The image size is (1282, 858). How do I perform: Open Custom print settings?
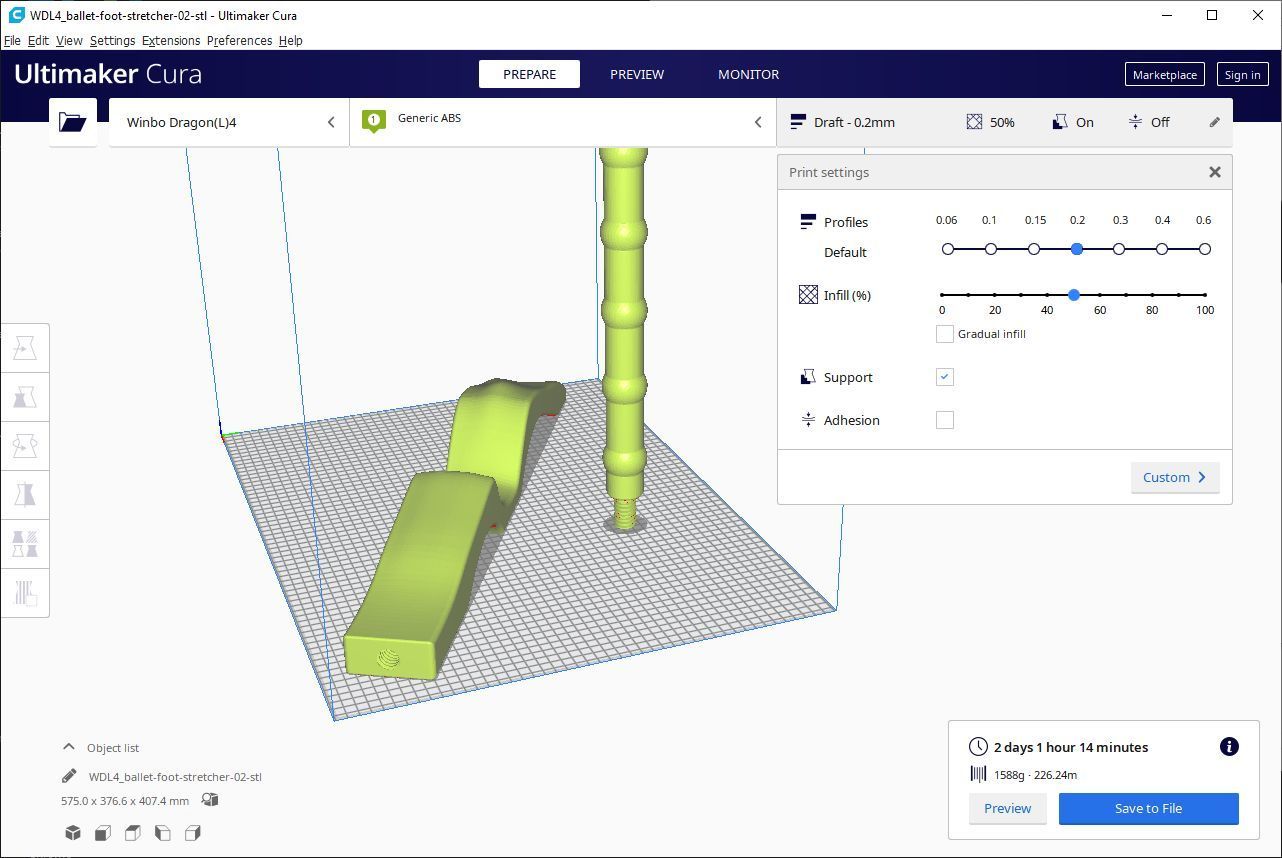[1175, 477]
